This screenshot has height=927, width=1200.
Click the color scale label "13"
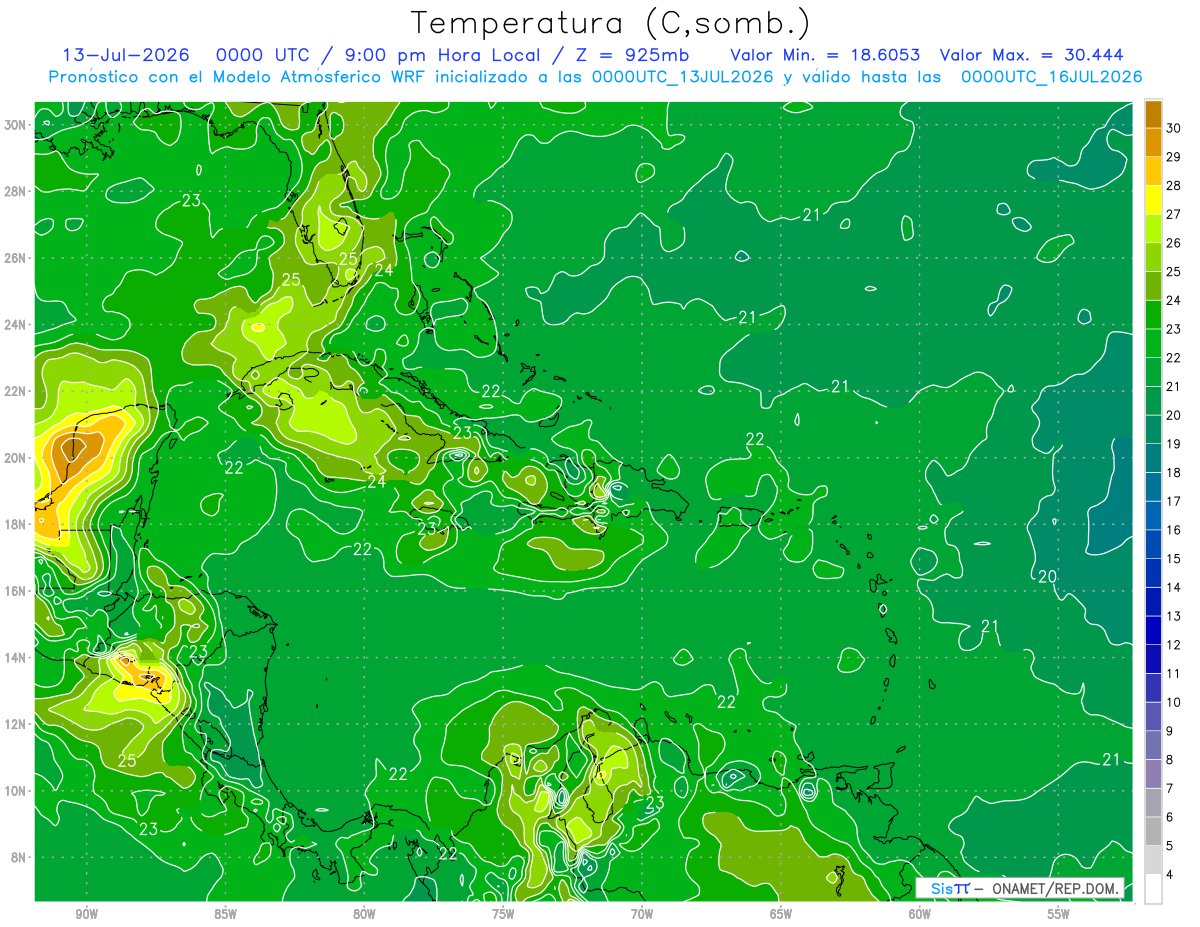coord(1173,616)
